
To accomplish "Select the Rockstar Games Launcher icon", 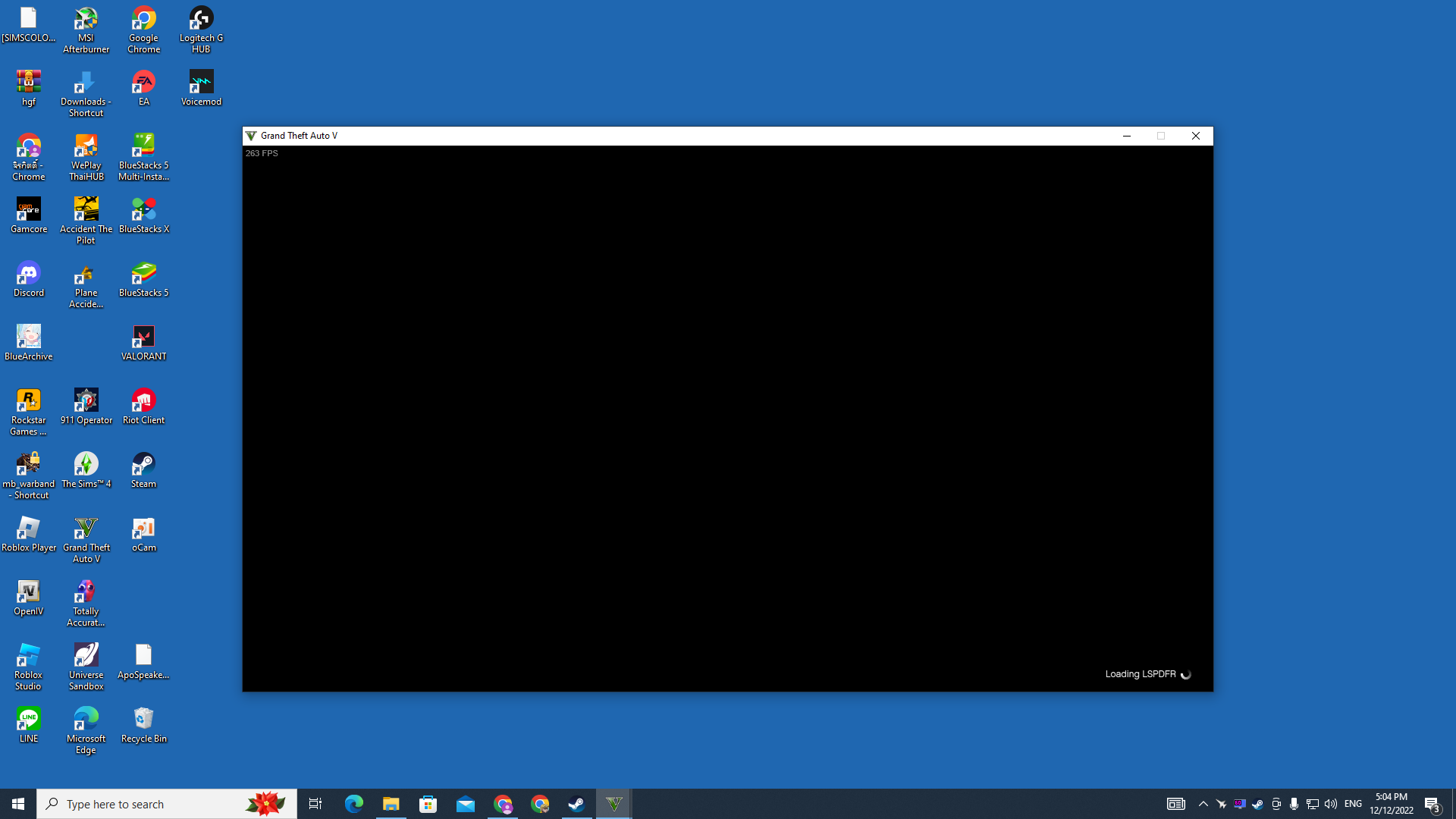I will tap(28, 412).
